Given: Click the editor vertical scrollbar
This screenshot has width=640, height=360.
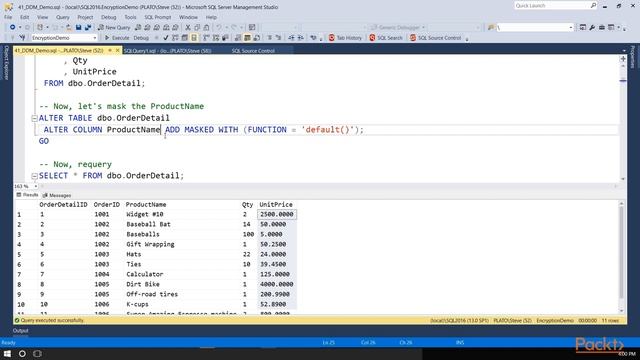Looking at the screenshot, I should (x=623, y=122).
